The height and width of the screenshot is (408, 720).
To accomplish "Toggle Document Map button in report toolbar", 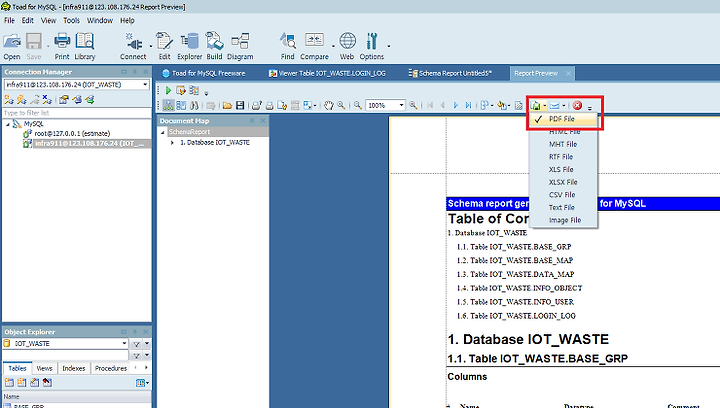I will [x=169, y=106].
